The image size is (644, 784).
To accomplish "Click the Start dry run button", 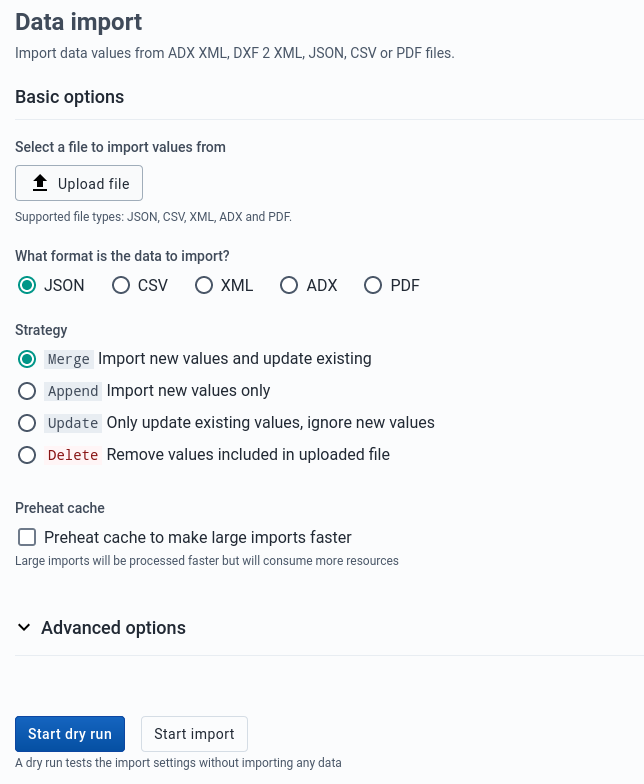I will (x=70, y=734).
